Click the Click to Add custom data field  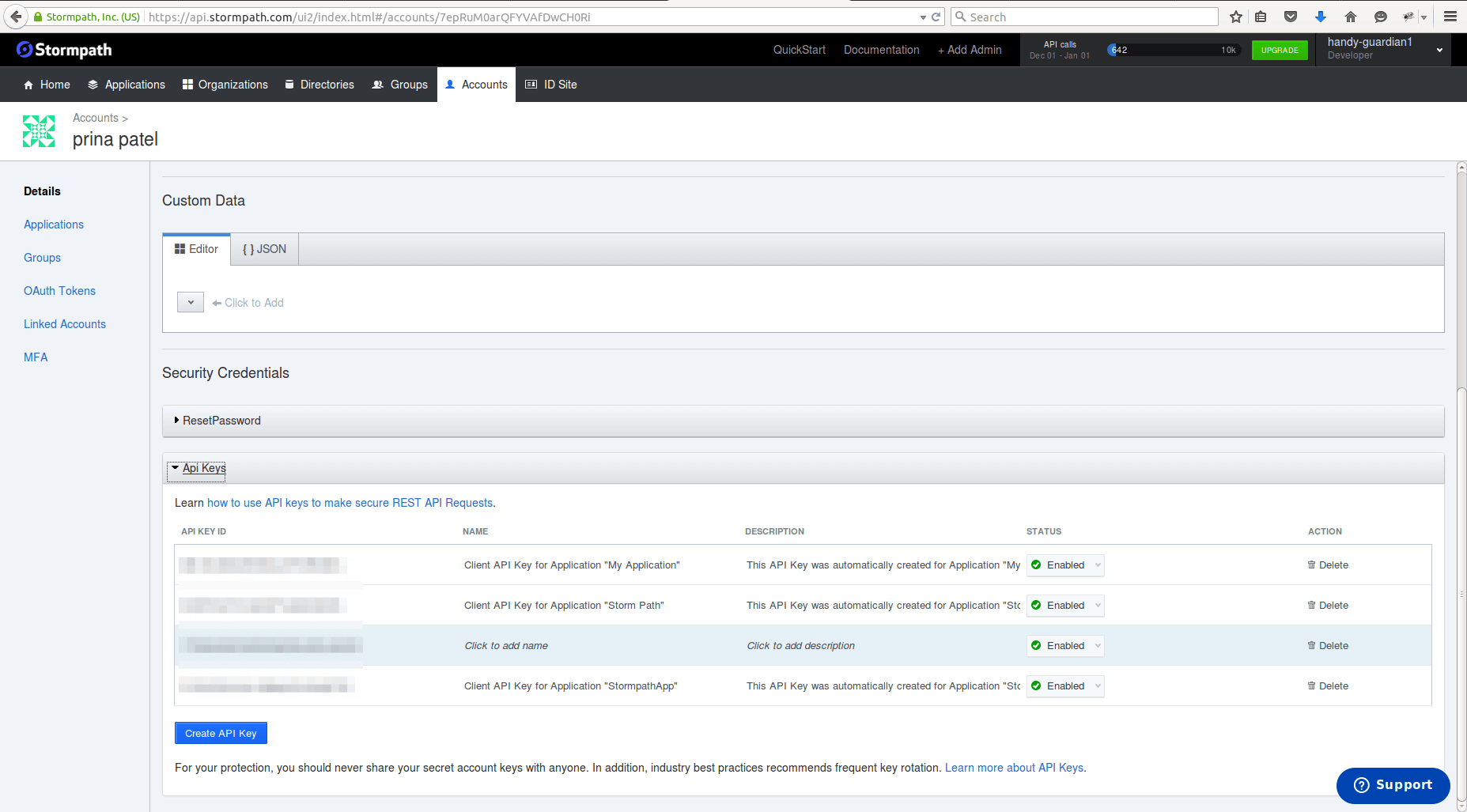[x=248, y=303]
